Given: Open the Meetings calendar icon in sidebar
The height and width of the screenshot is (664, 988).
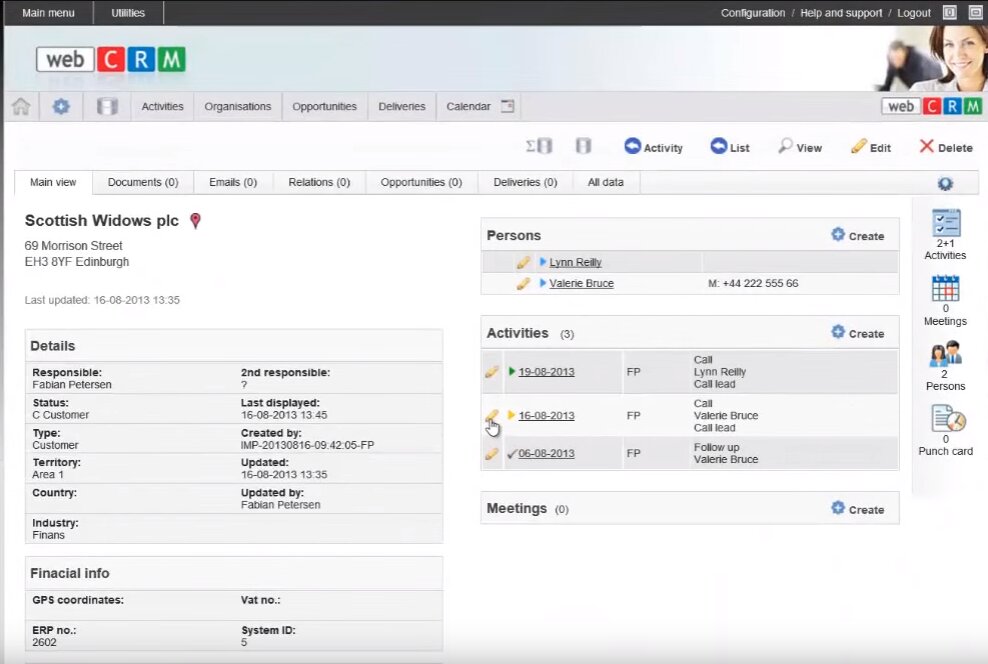Looking at the screenshot, I should click(945, 289).
